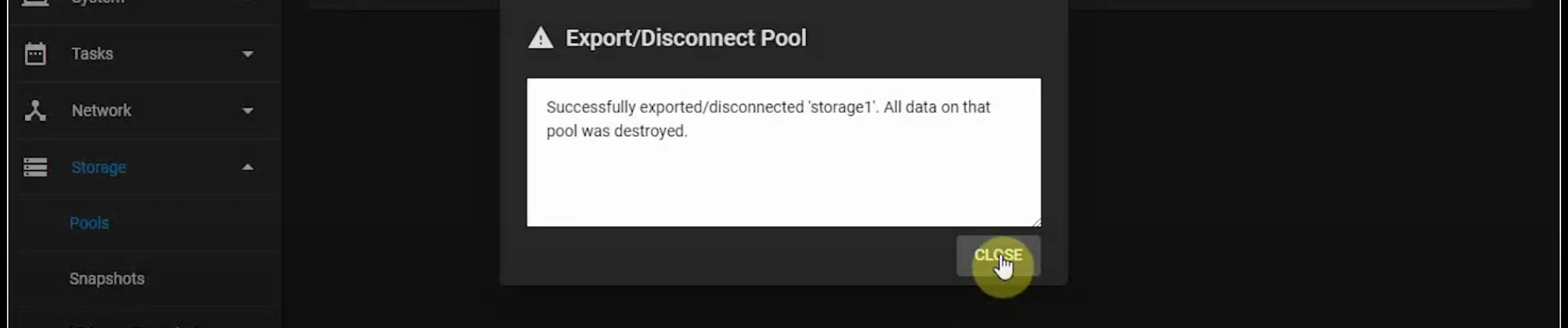
Task: Open the Snapshots page
Action: [x=107, y=278]
